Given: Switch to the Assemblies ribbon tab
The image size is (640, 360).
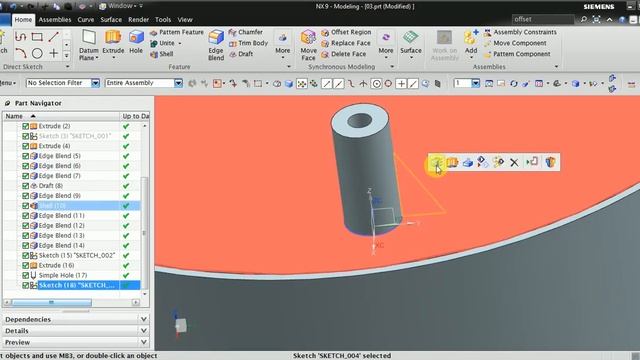Looking at the screenshot, I should click(55, 20).
